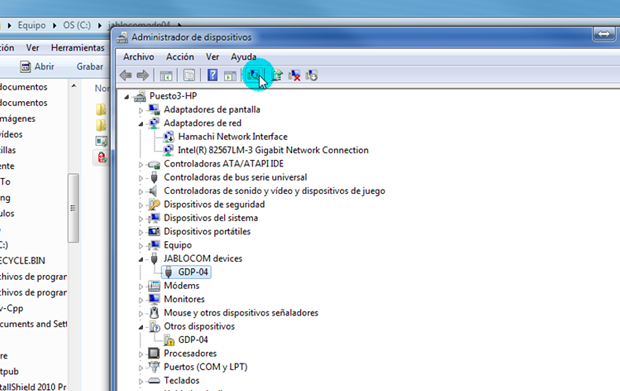Select ECYCLE.BIN in Explorer navigation pane
This screenshot has height=391, width=620.
tap(23, 261)
